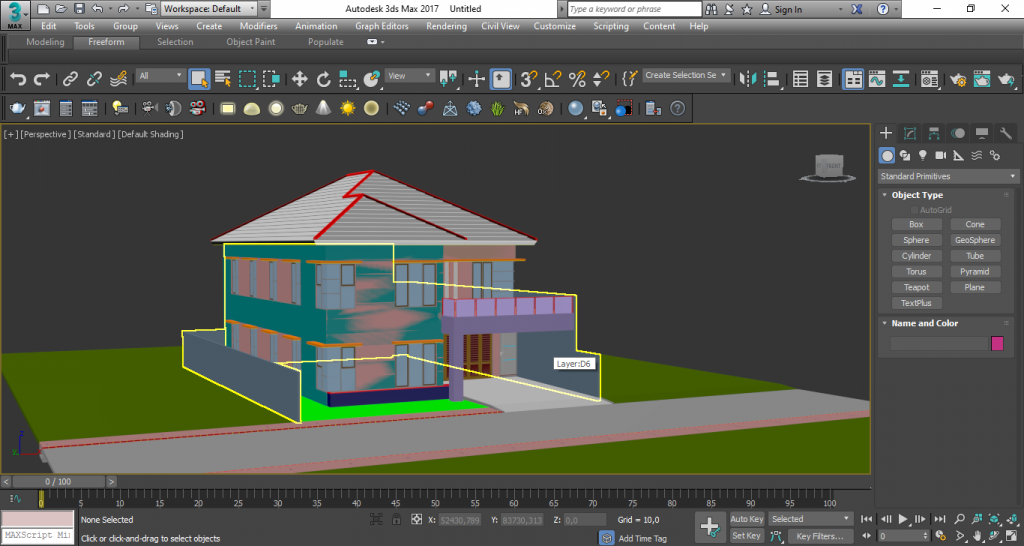Collapse the Object Type rollout
Image resolution: width=1024 pixels, height=546 pixels.
pos(917,195)
